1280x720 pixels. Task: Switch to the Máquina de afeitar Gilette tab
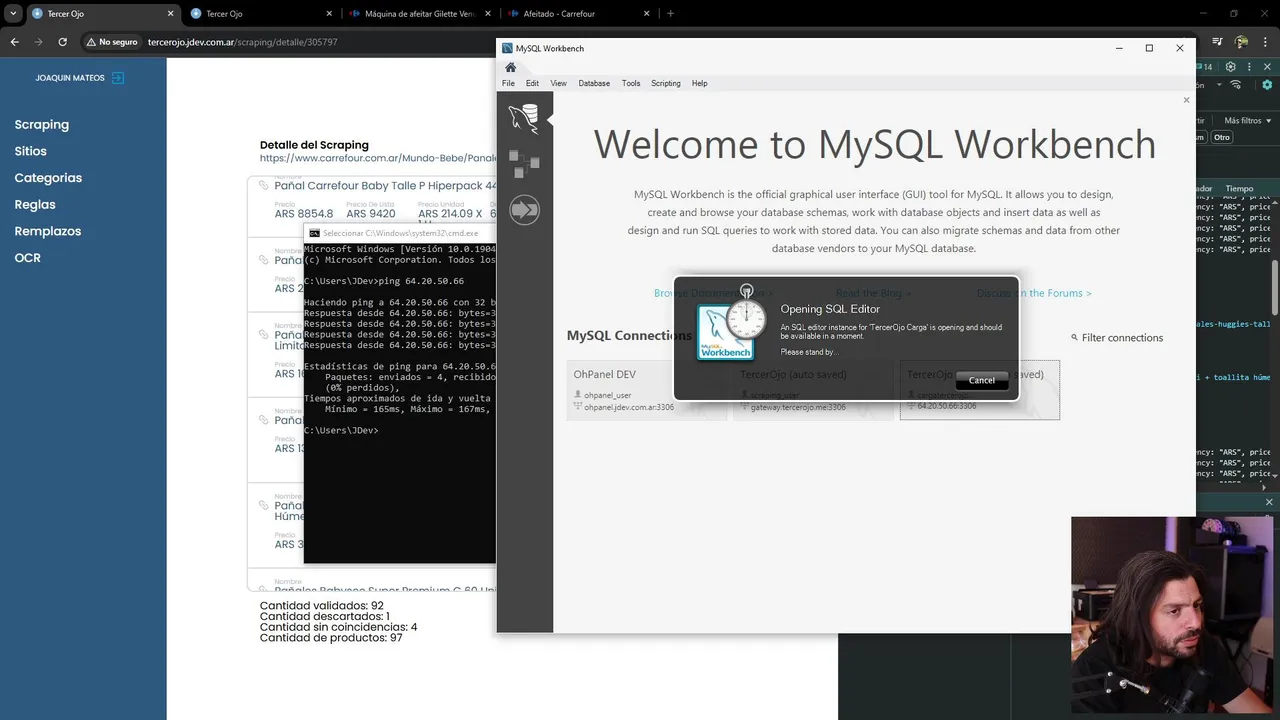pos(418,14)
